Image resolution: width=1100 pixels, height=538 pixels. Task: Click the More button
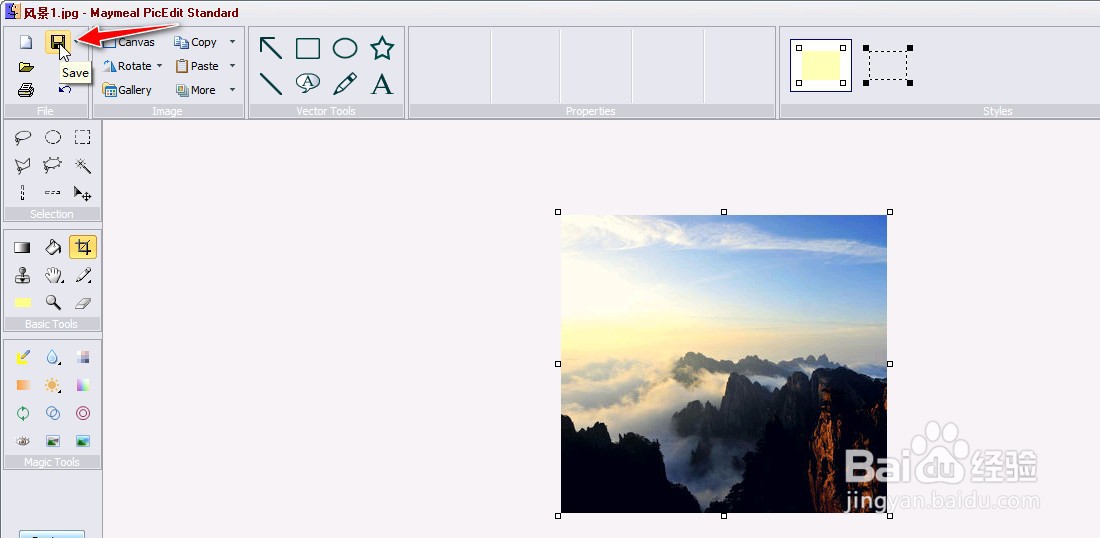point(196,90)
